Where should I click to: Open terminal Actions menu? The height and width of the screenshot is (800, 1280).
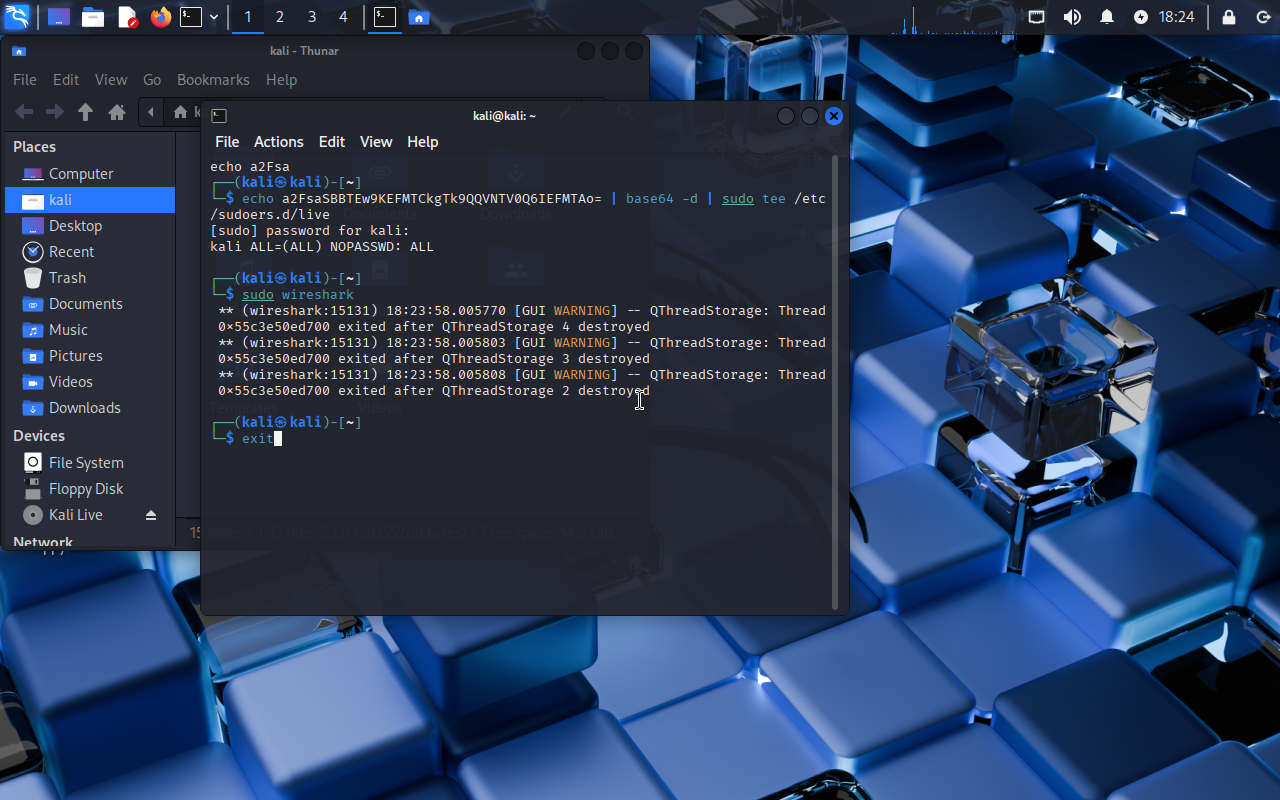coord(278,142)
